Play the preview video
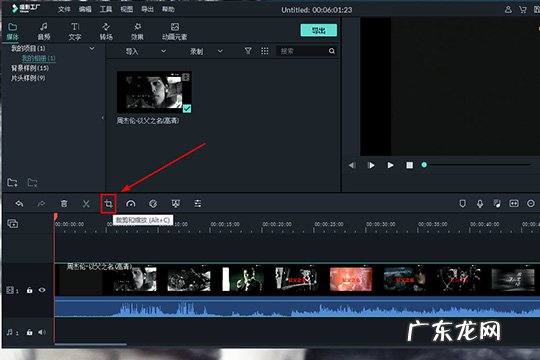Image resolution: width=540 pixels, height=360 pixels. (391, 165)
